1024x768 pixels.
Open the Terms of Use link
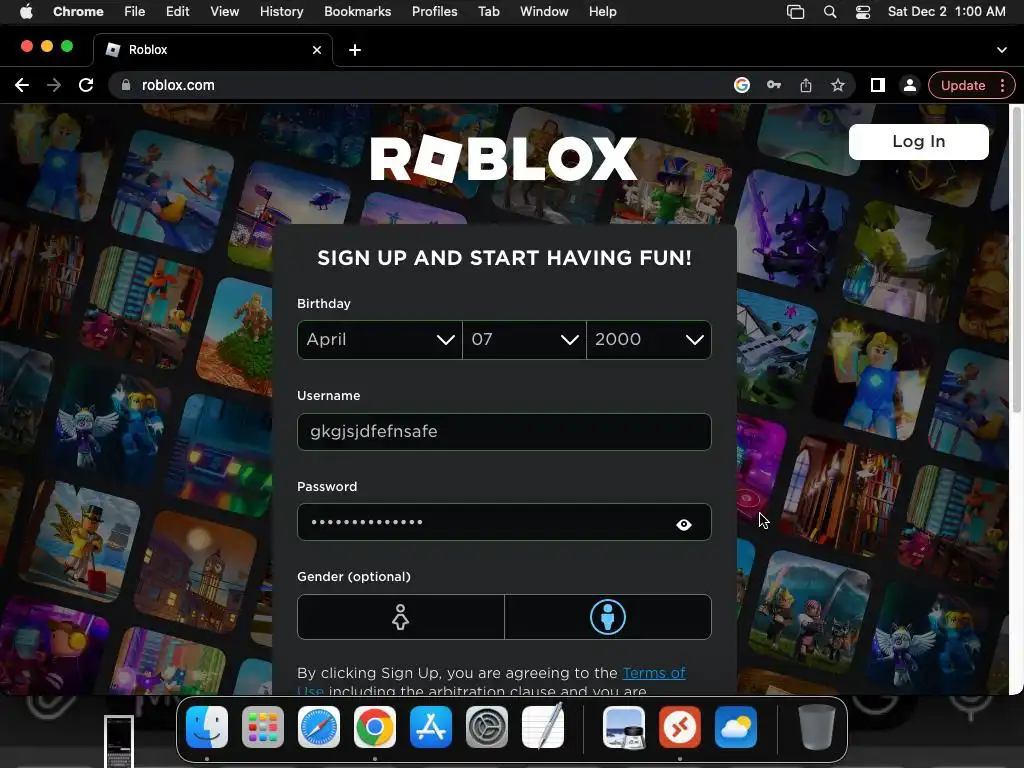point(654,673)
